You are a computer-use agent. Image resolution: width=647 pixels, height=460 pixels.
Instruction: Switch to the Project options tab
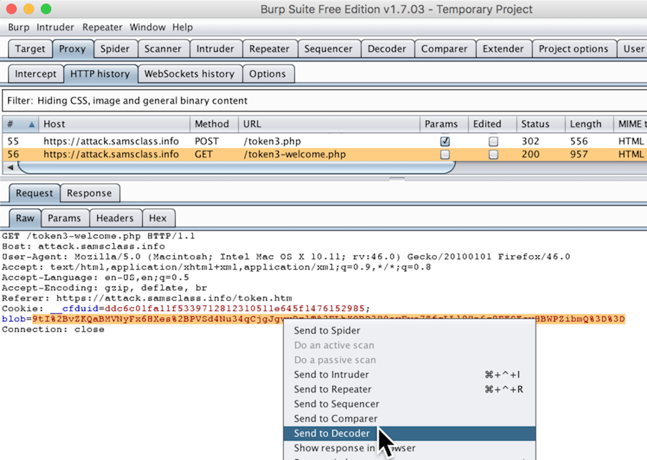point(573,49)
